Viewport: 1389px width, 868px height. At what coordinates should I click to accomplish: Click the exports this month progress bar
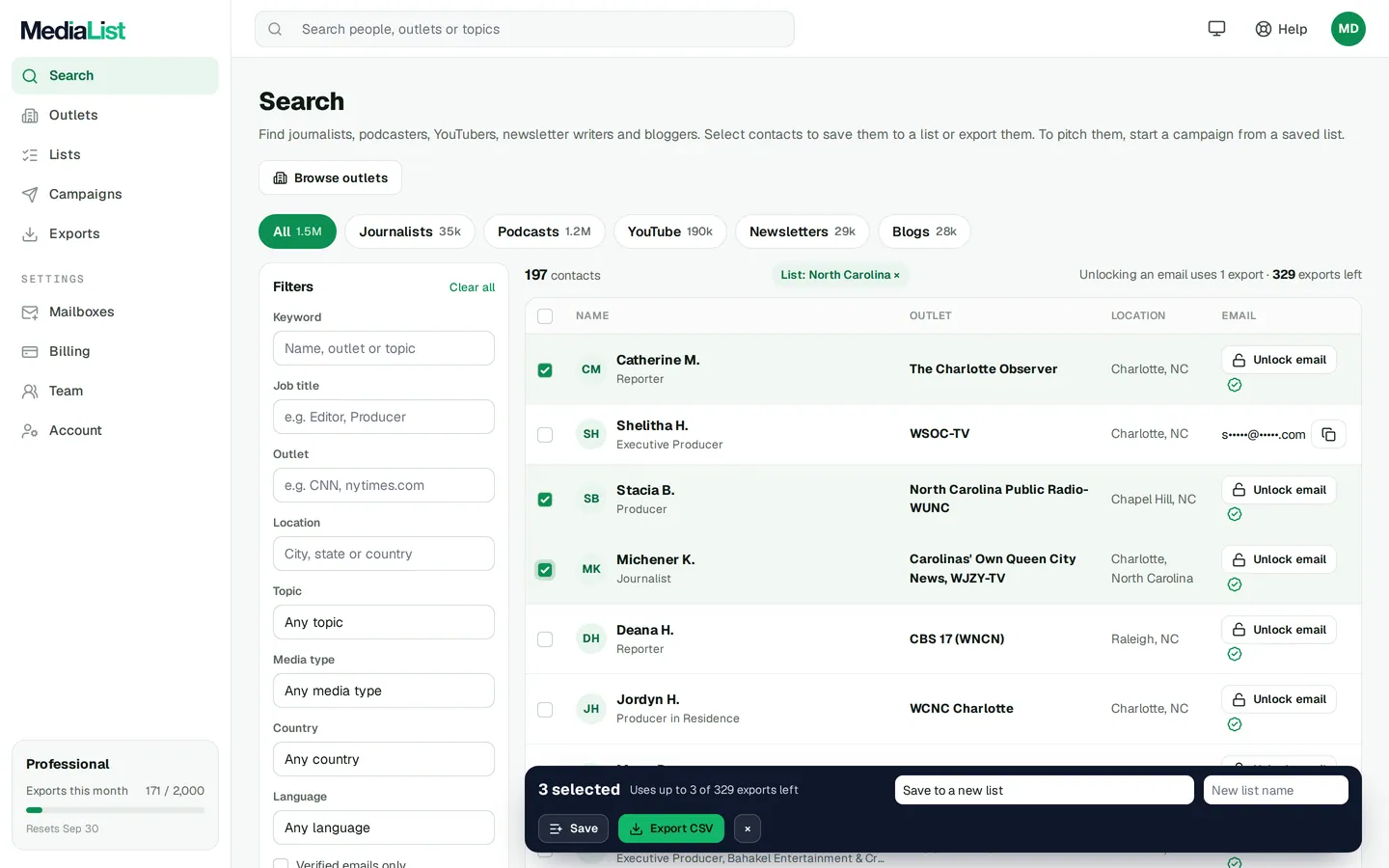(115, 810)
